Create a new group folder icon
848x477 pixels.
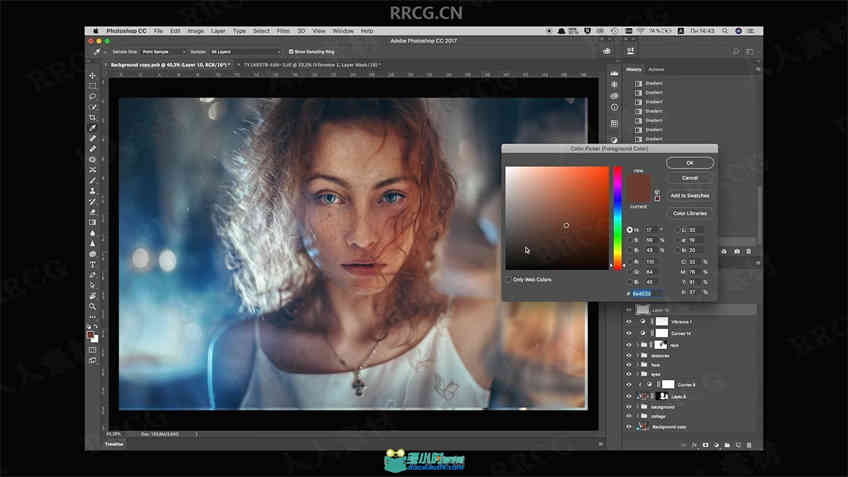(x=727, y=445)
